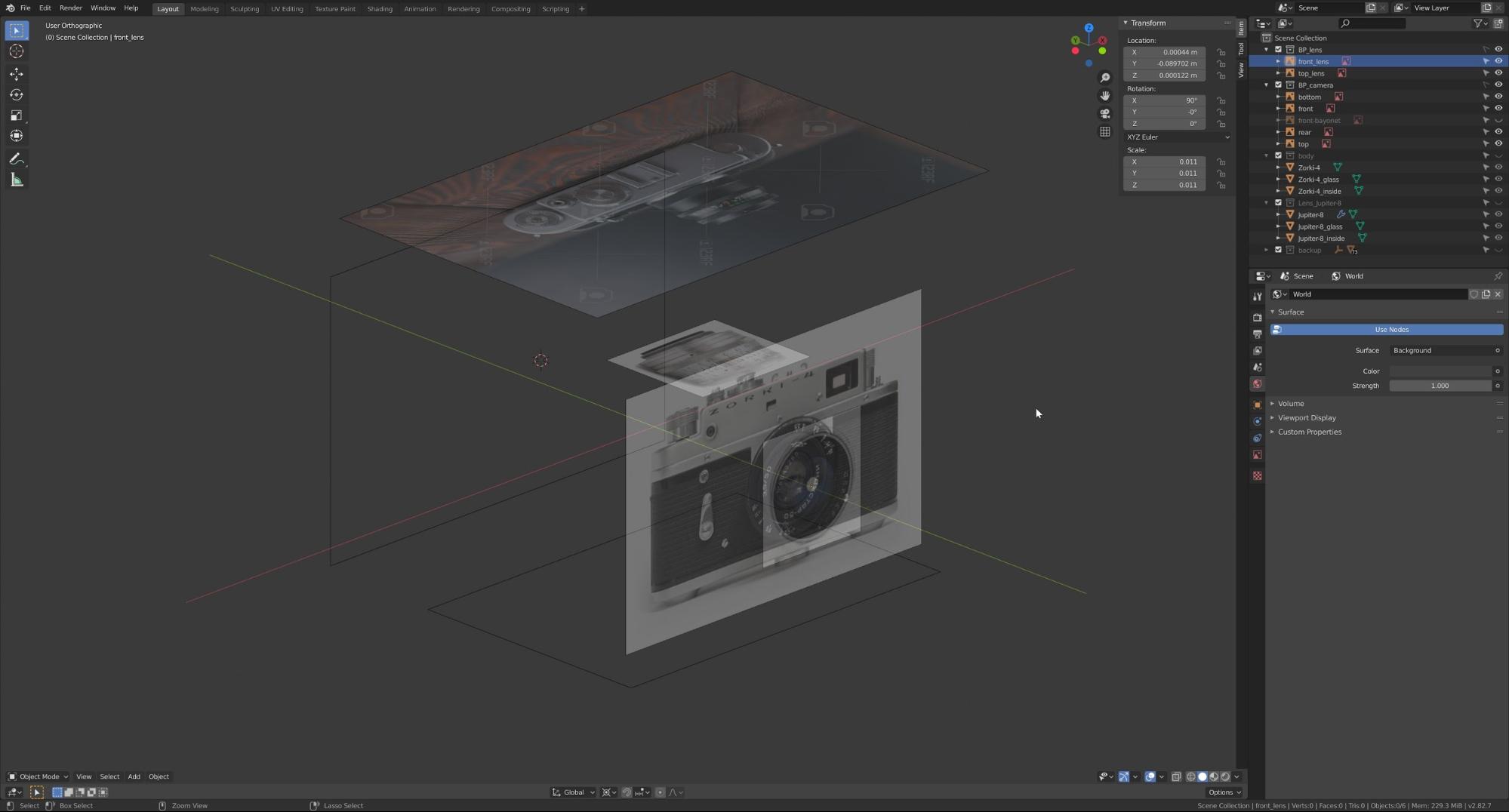
Task: Open the Surface type dropdown set to Background
Action: [x=1443, y=350]
